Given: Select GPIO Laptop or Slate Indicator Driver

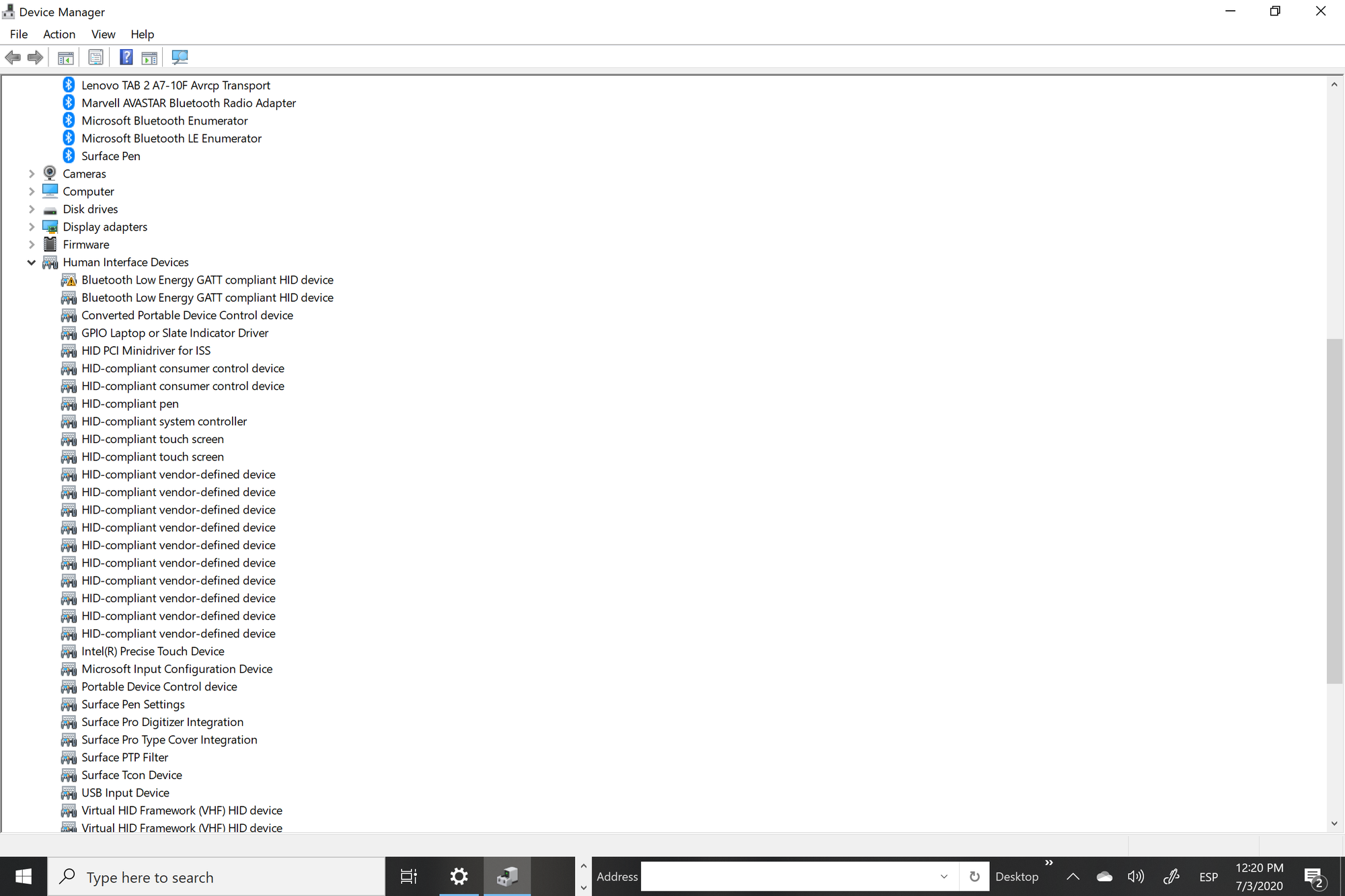Looking at the screenshot, I should (x=175, y=333).
